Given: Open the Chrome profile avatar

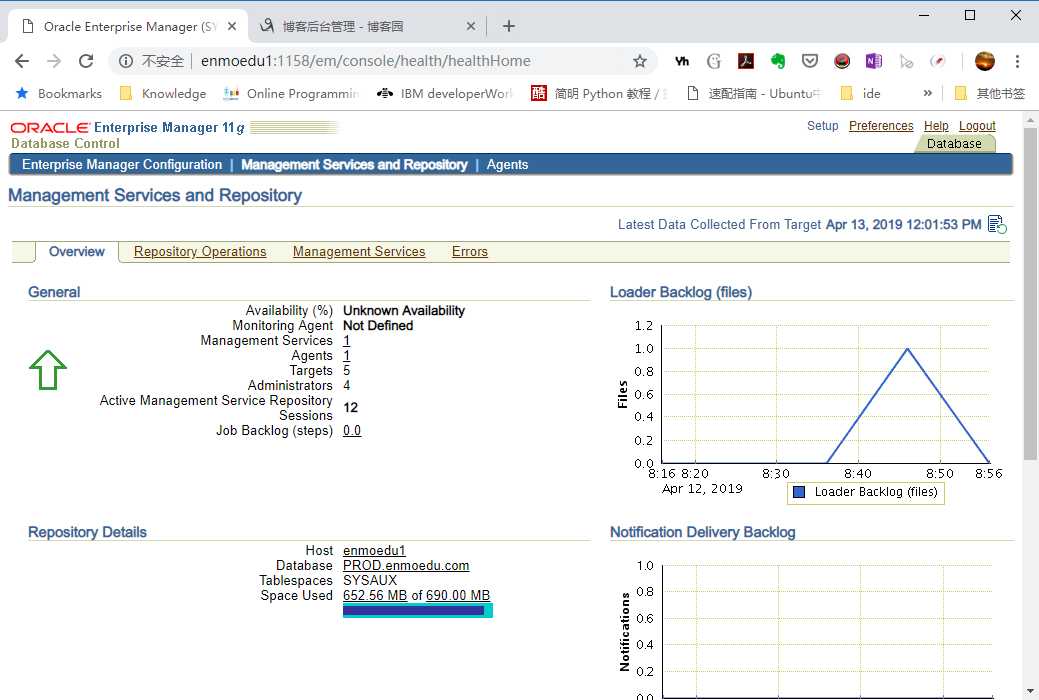Looking at the screenshot, I should click(985, 61).
